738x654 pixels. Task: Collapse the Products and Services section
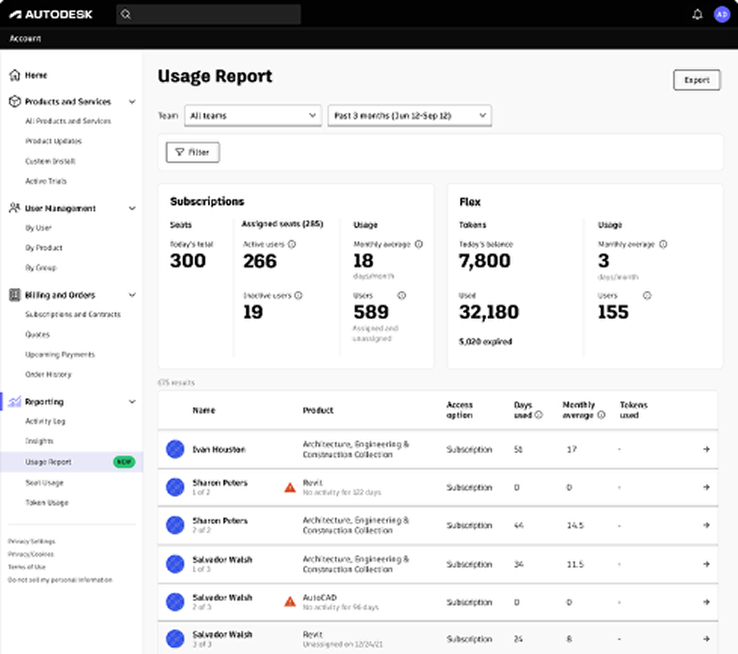pos(133,101)
